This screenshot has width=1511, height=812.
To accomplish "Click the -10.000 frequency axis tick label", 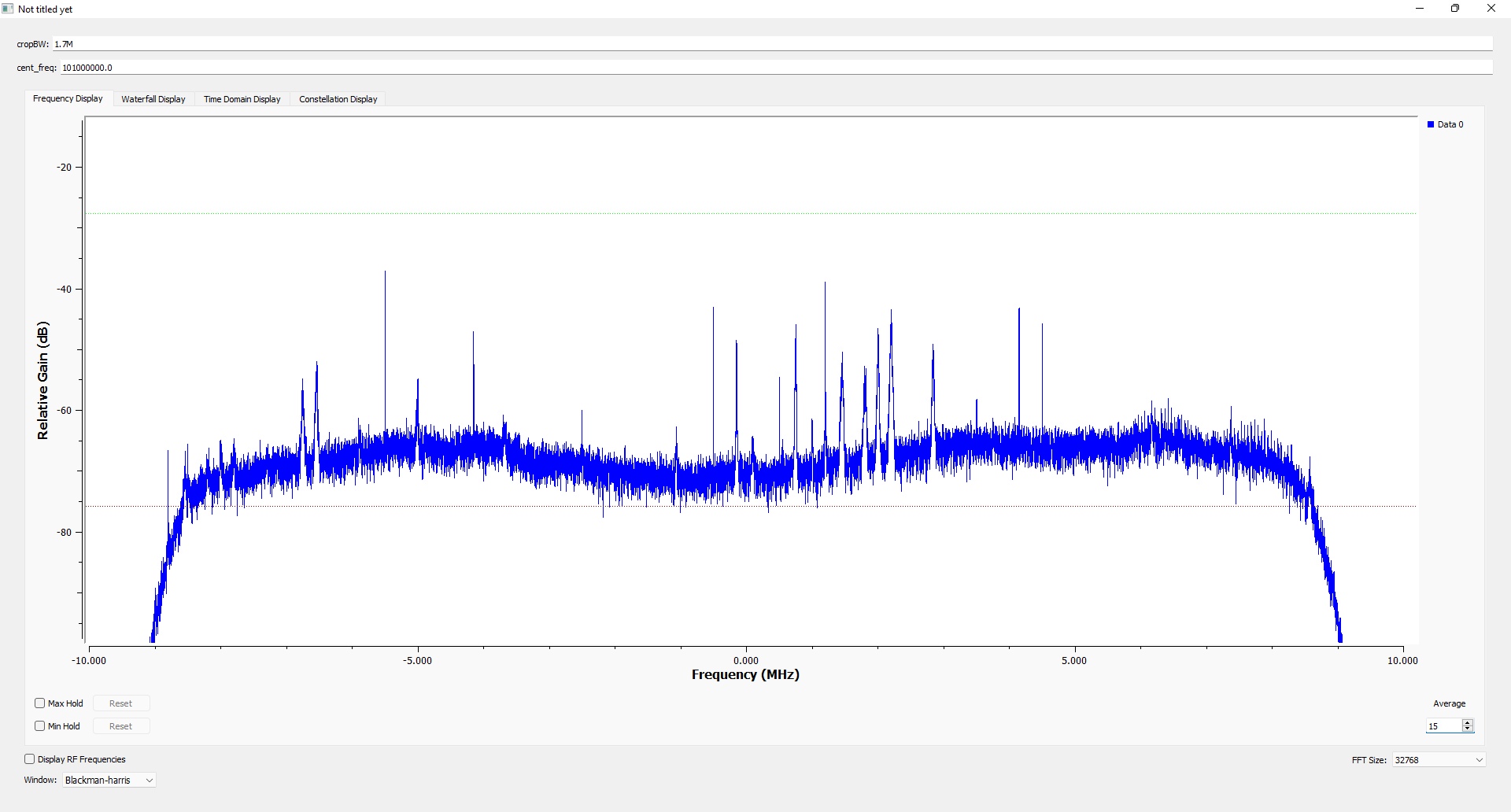I will coord(89,661).
